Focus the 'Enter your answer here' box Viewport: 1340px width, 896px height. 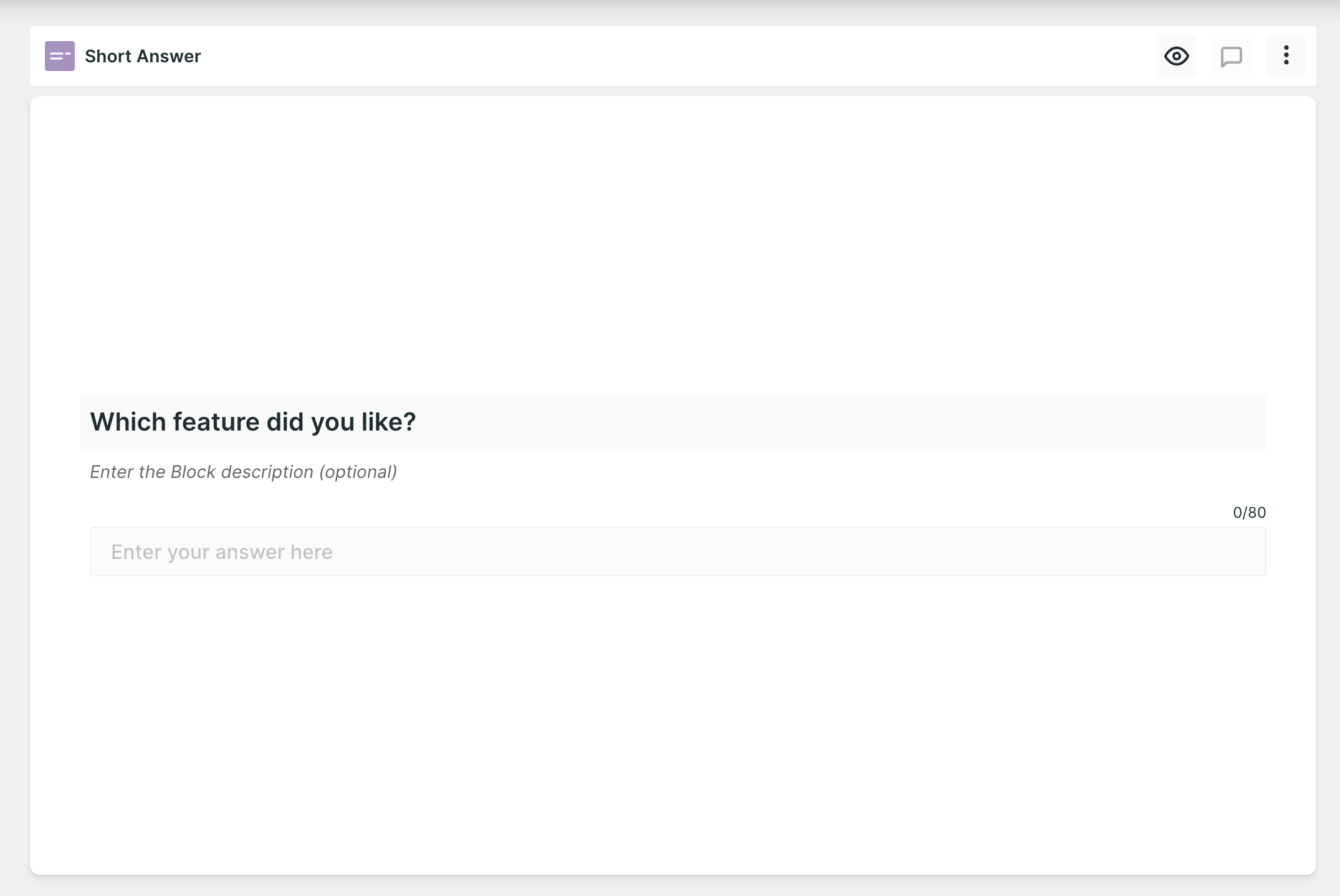678,551
